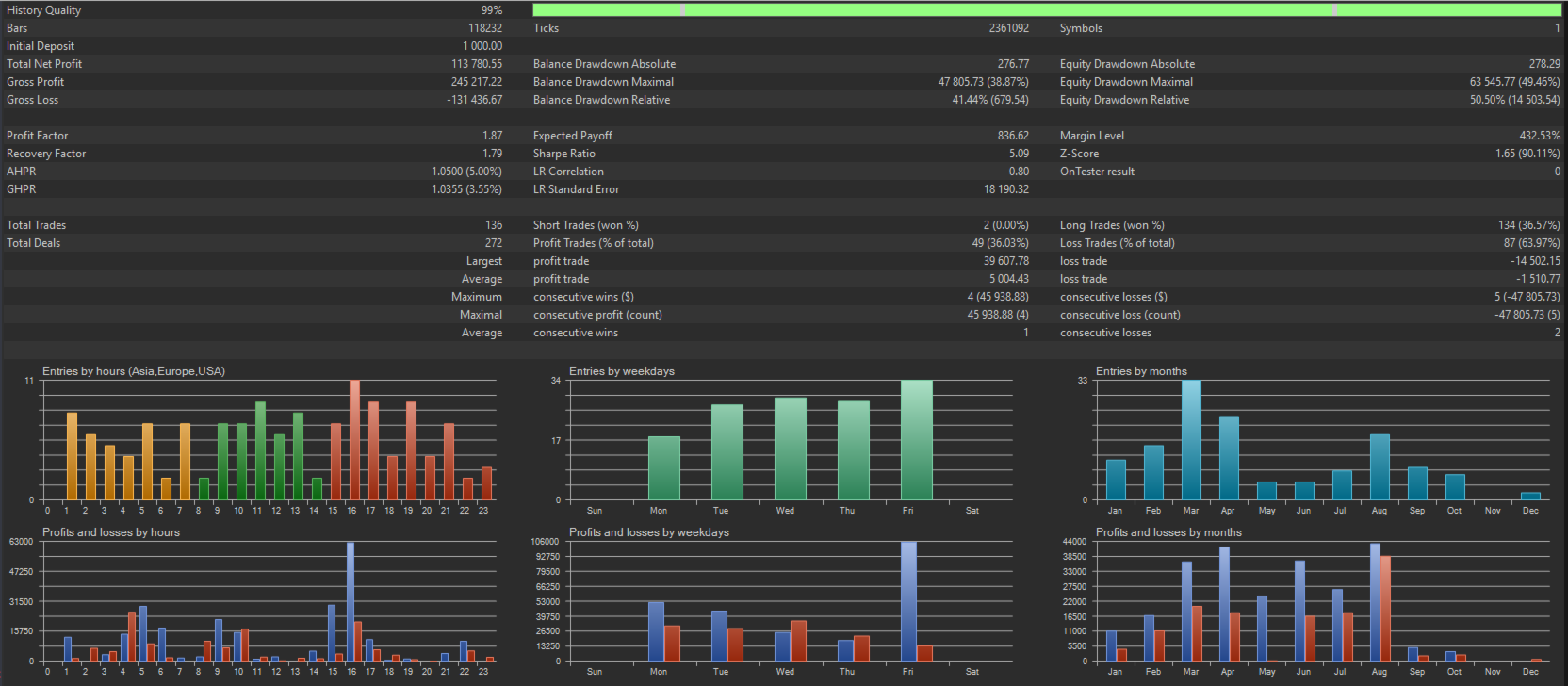The height and width of the screenshot is (686, 1568).
Task: Click the blue Apr profit bar in months chart
Action: [x=1224, y=604]
